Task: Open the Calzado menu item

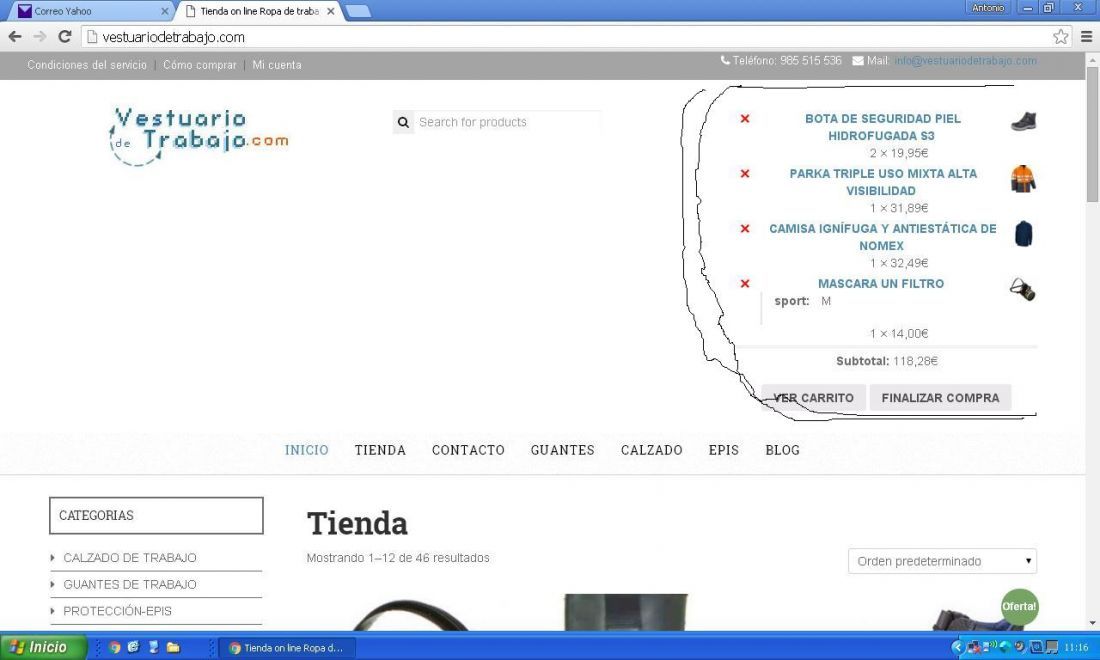Action: 652,450
